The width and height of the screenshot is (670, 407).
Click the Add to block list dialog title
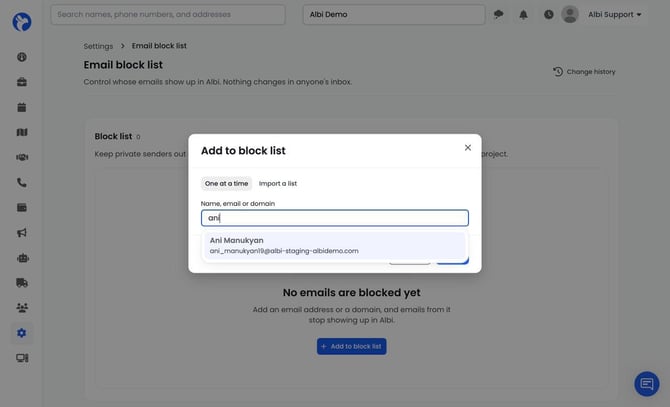(243, 151)
